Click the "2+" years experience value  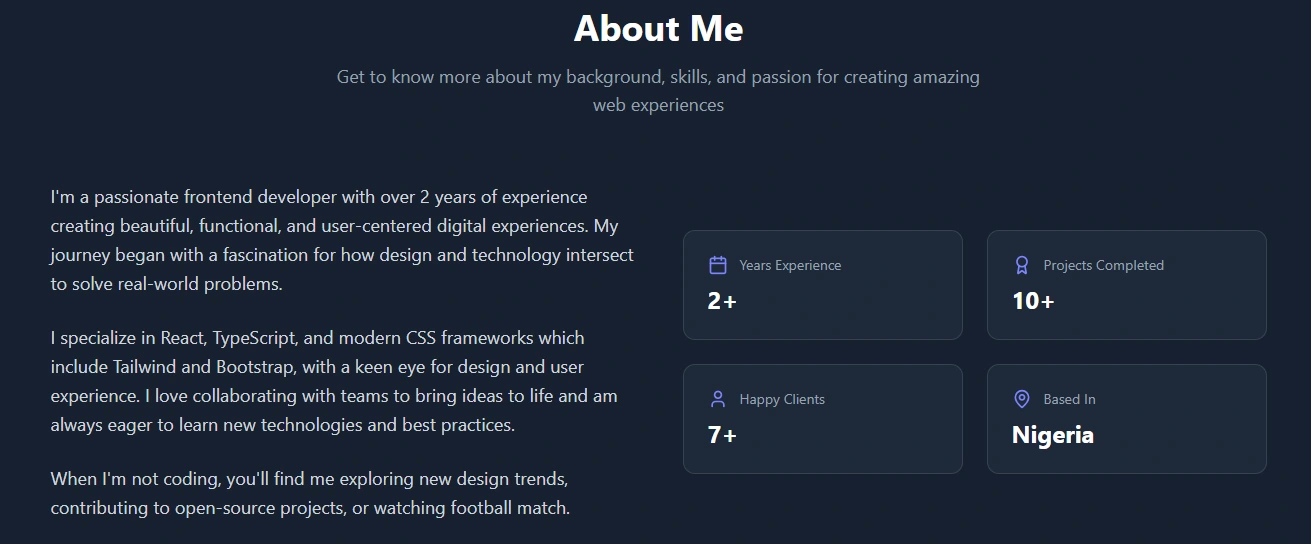[722, 301]
